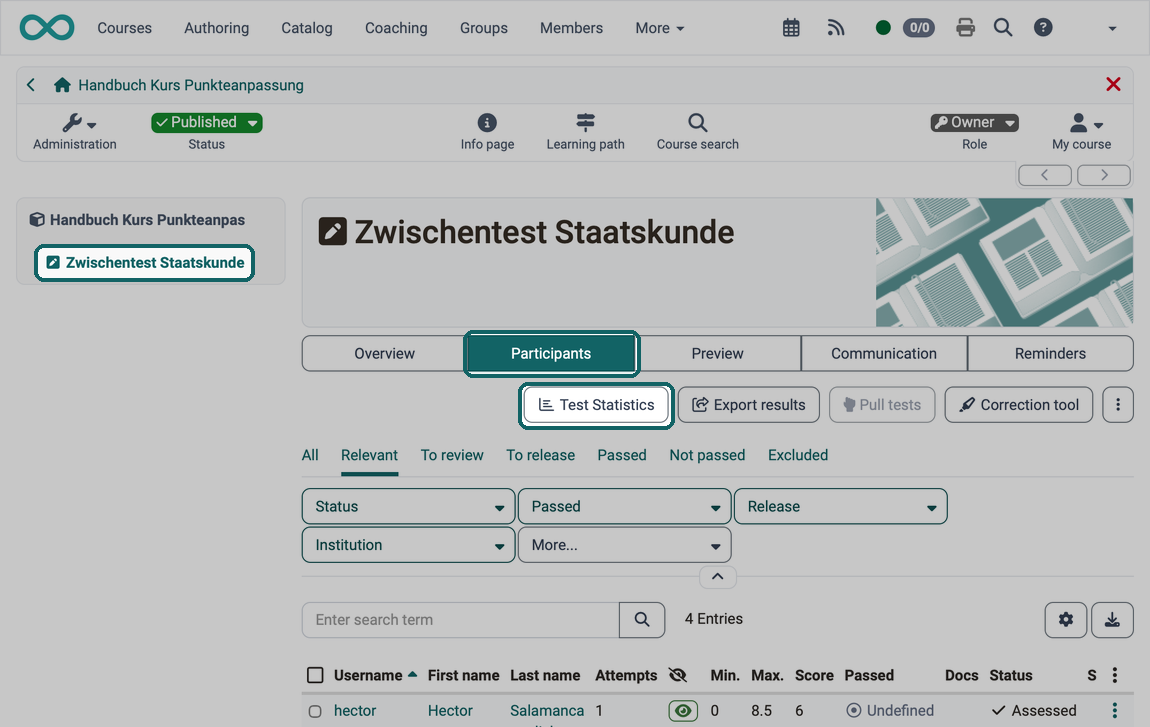Image resolution: width=1150 pixels, height=727 pixels.
Task: Open the Reminders tab
Action: click(1050, 354)
